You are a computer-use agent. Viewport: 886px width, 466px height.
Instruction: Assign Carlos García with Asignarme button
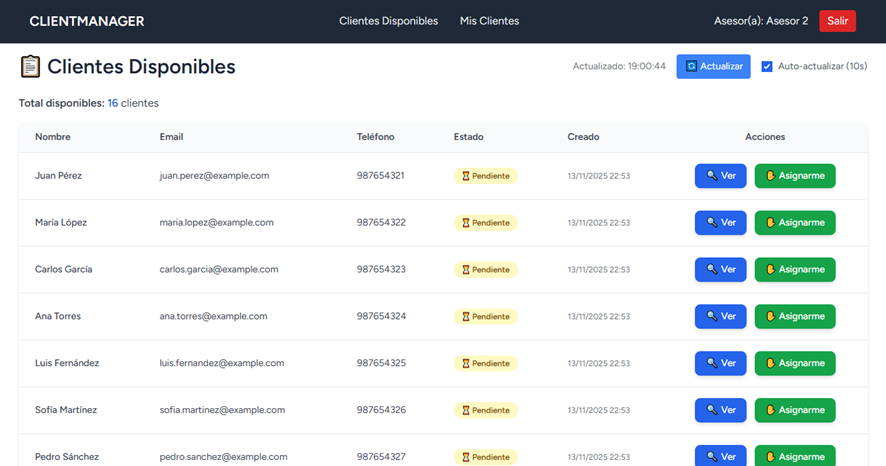coord(794,269)
